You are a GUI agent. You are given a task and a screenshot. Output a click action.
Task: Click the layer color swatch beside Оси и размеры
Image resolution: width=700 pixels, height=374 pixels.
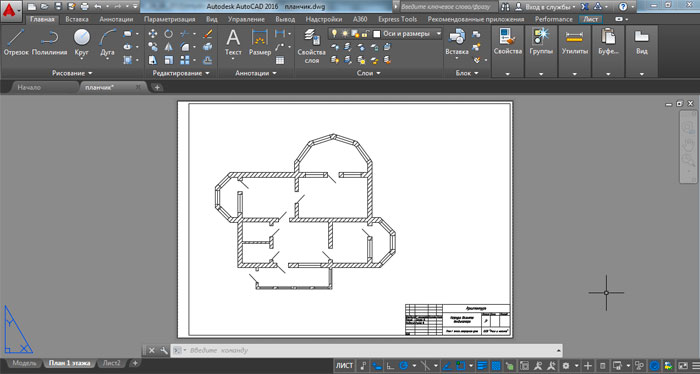[376, 34]
